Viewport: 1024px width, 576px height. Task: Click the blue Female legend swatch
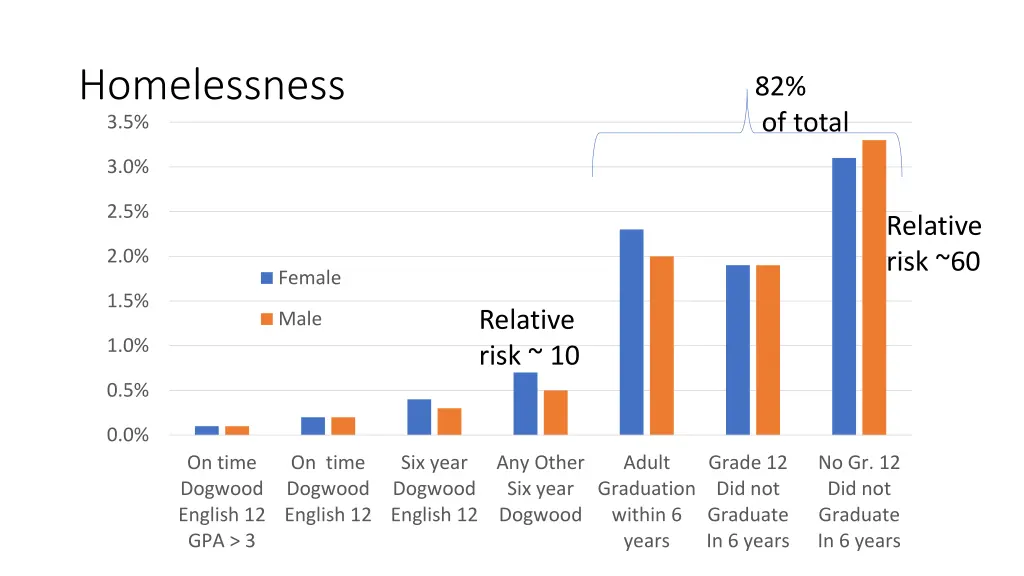267,278
